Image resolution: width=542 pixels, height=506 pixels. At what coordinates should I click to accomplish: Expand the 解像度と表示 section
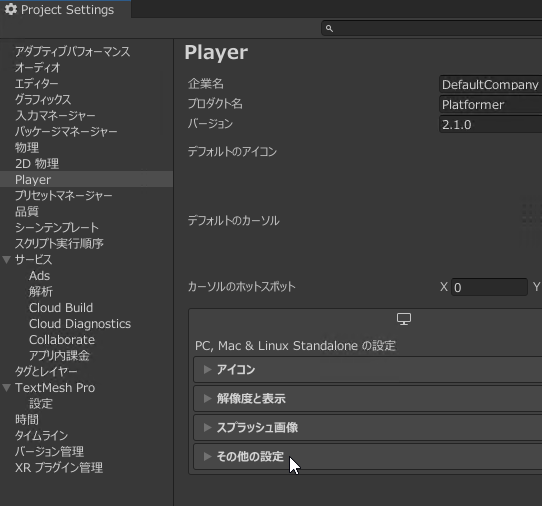[367, 399]
